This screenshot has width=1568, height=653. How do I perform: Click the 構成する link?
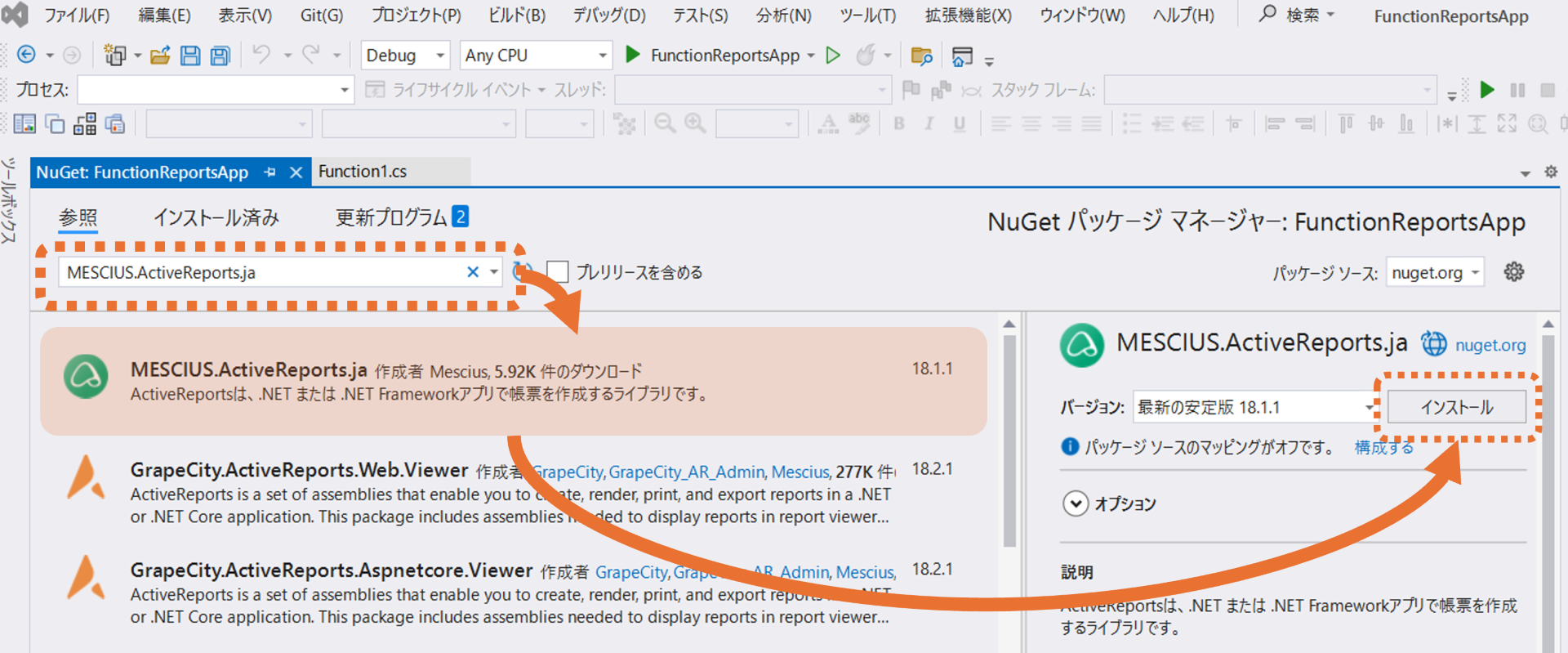[x=1383, y=447]
